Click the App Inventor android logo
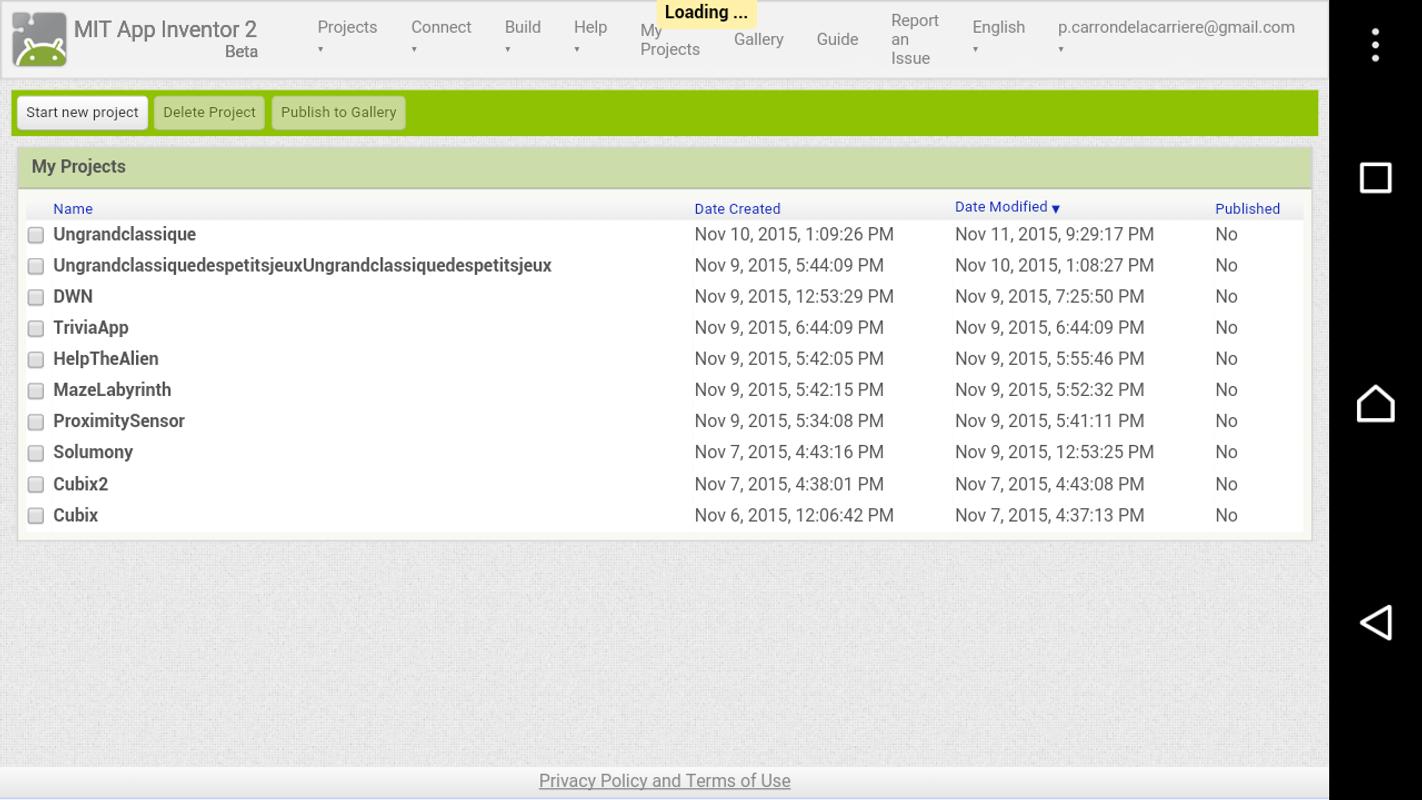The image size is (1422, 800). point(40,39)
